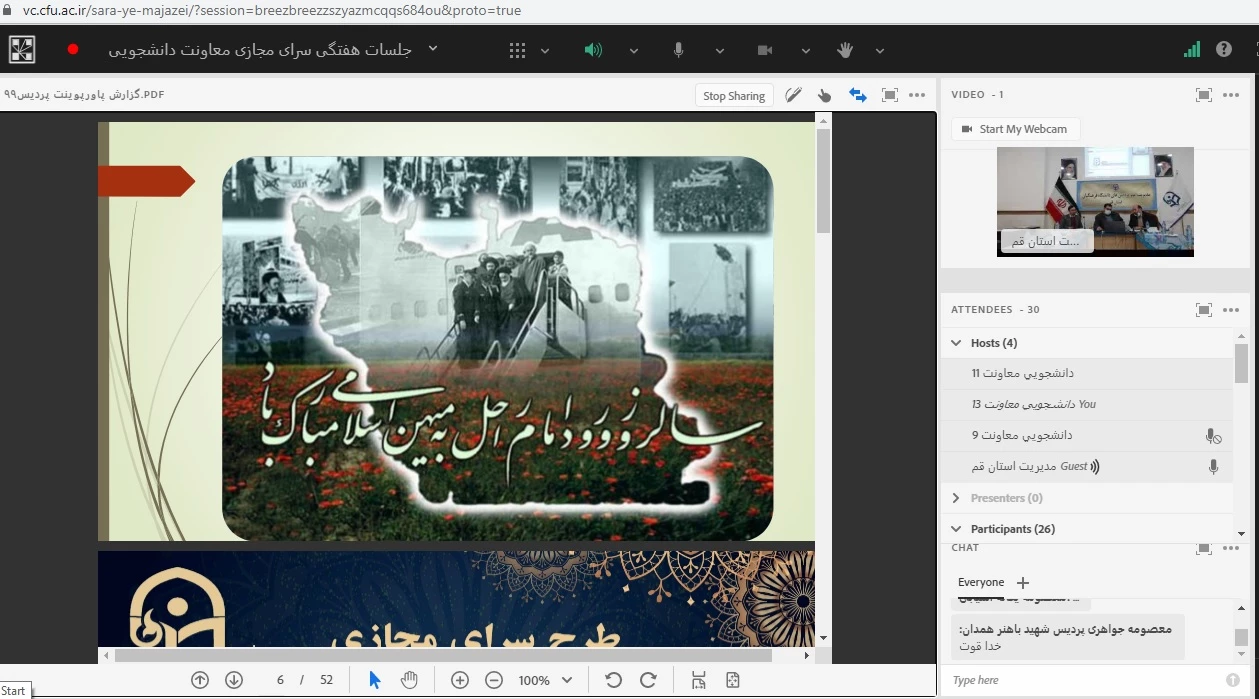Select the Everyone chat tab
This screenshot has width=1259, height=699.
pyautogui.click(x=980, y=582)
